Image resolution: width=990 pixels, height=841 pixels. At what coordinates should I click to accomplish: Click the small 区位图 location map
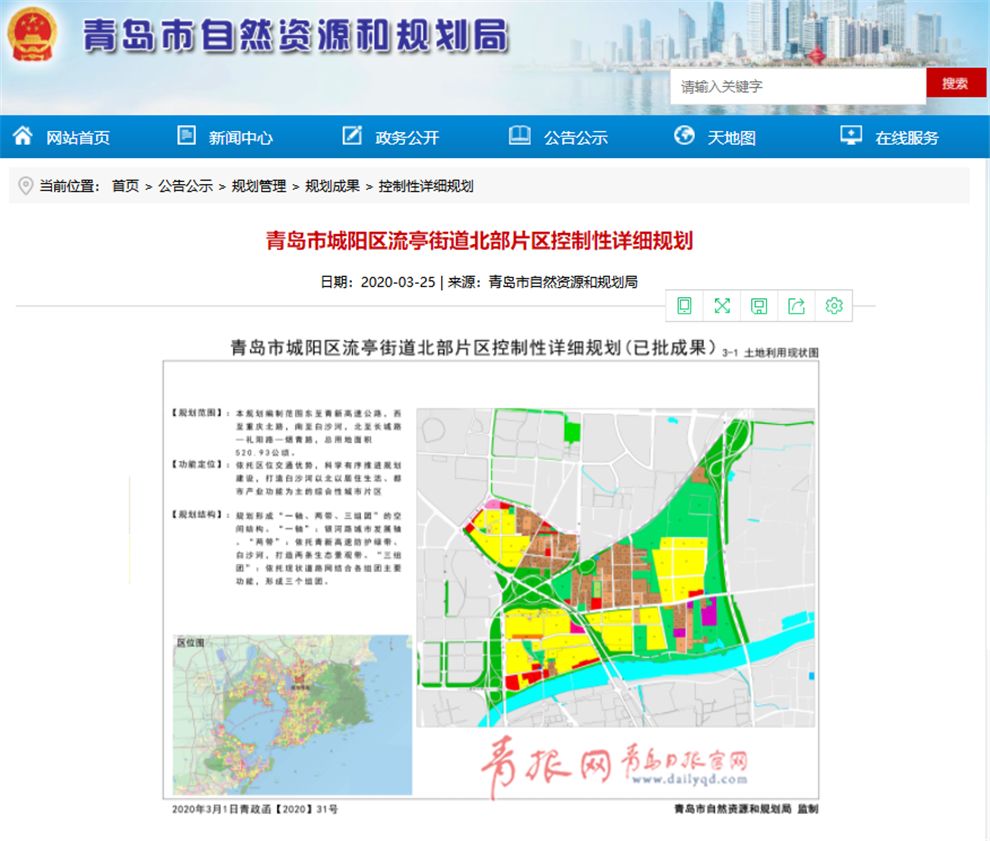[x=291, y=714]
